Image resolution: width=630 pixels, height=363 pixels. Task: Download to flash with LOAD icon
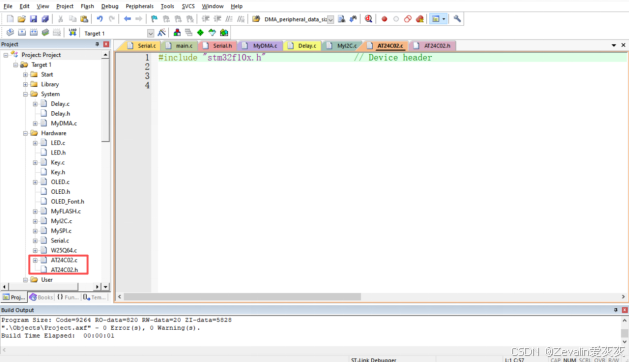click(x=72, y=33)
